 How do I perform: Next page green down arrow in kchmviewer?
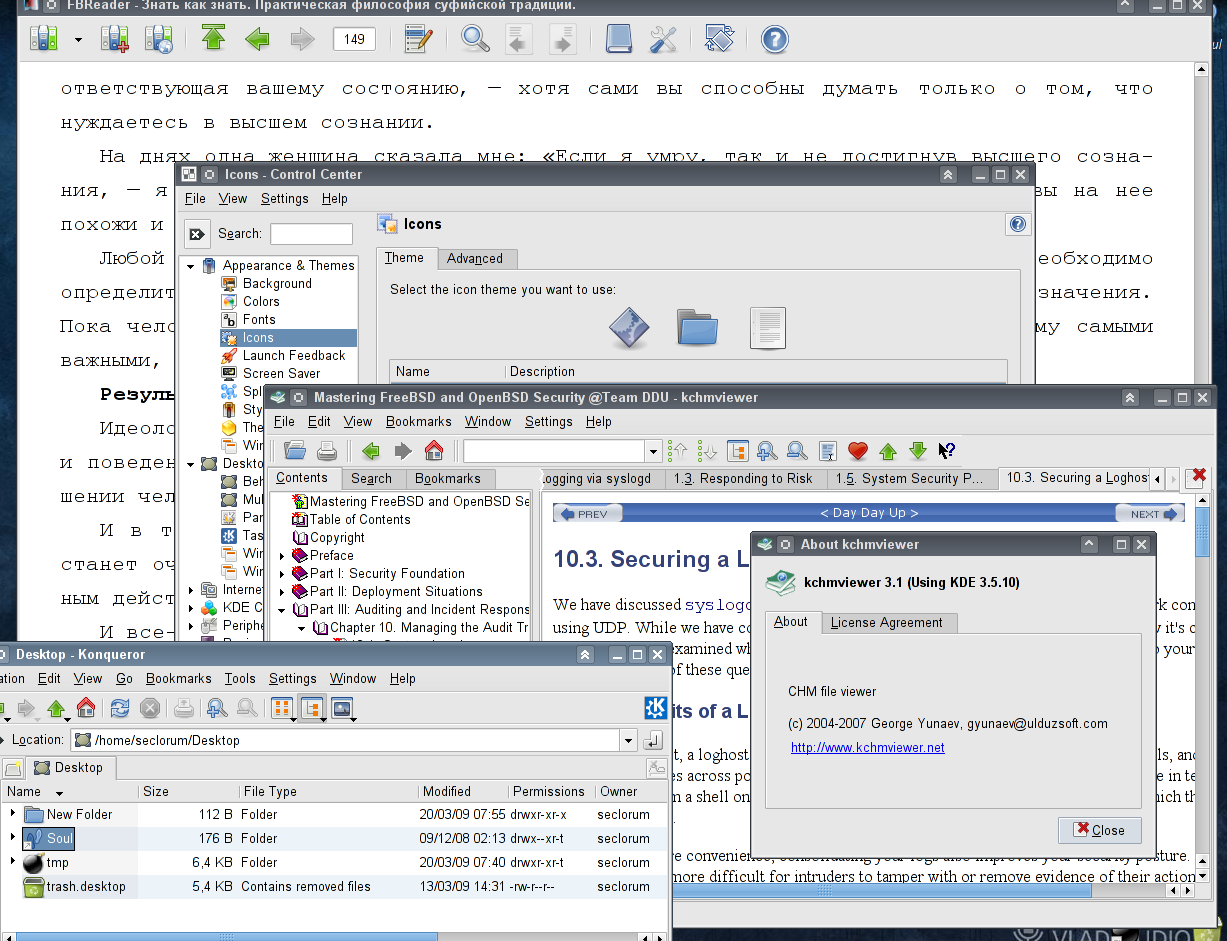tap(917, 450)
